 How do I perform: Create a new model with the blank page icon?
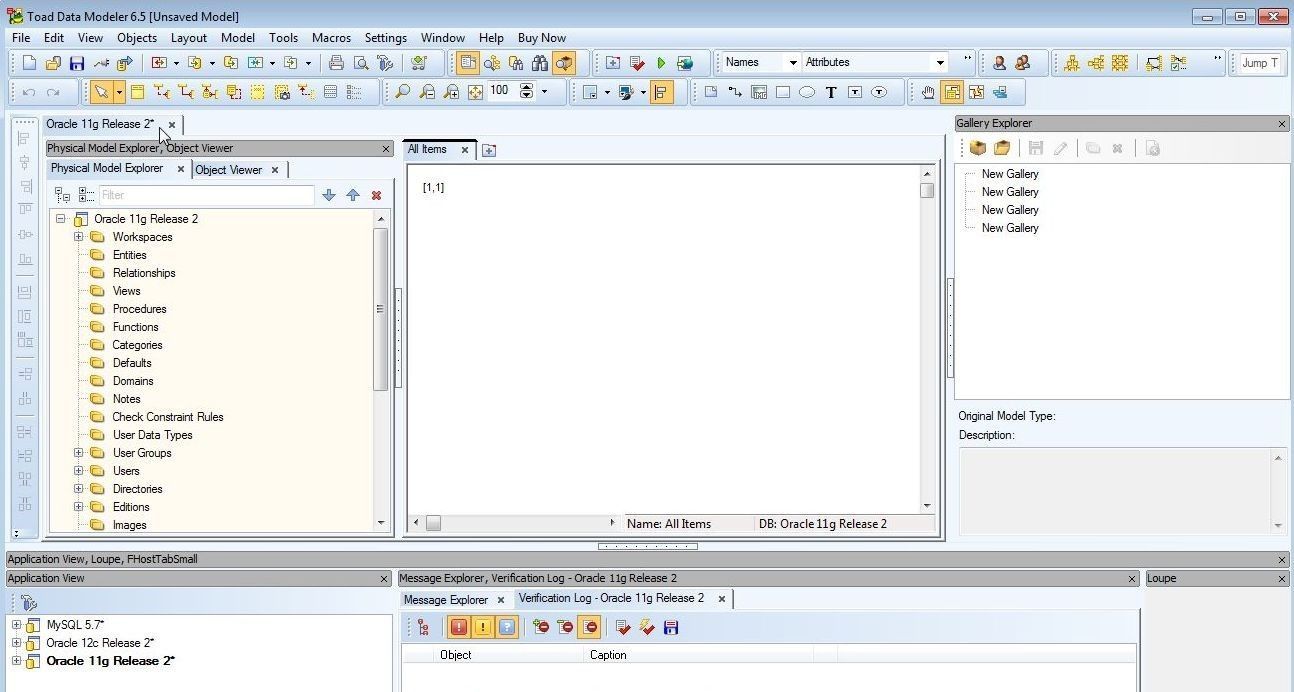pos(29,63)
